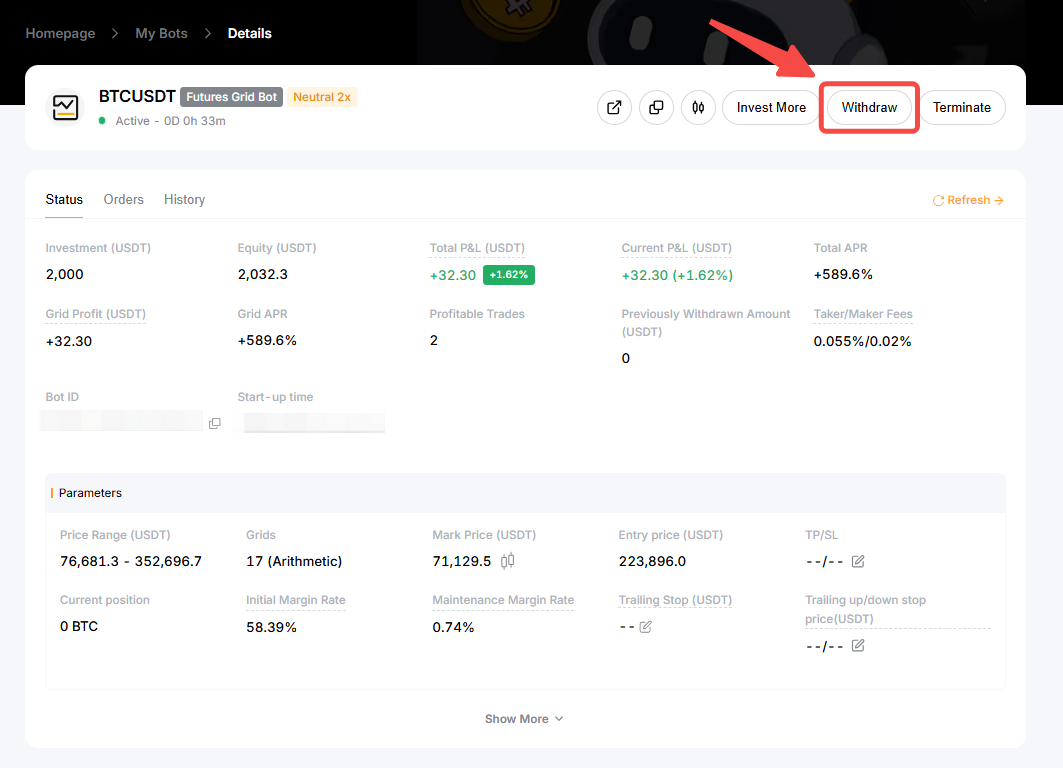This screenshot has width=1063, height=768.
Task: Copy the Bot ID using copy icon
Action: point(215,424)
